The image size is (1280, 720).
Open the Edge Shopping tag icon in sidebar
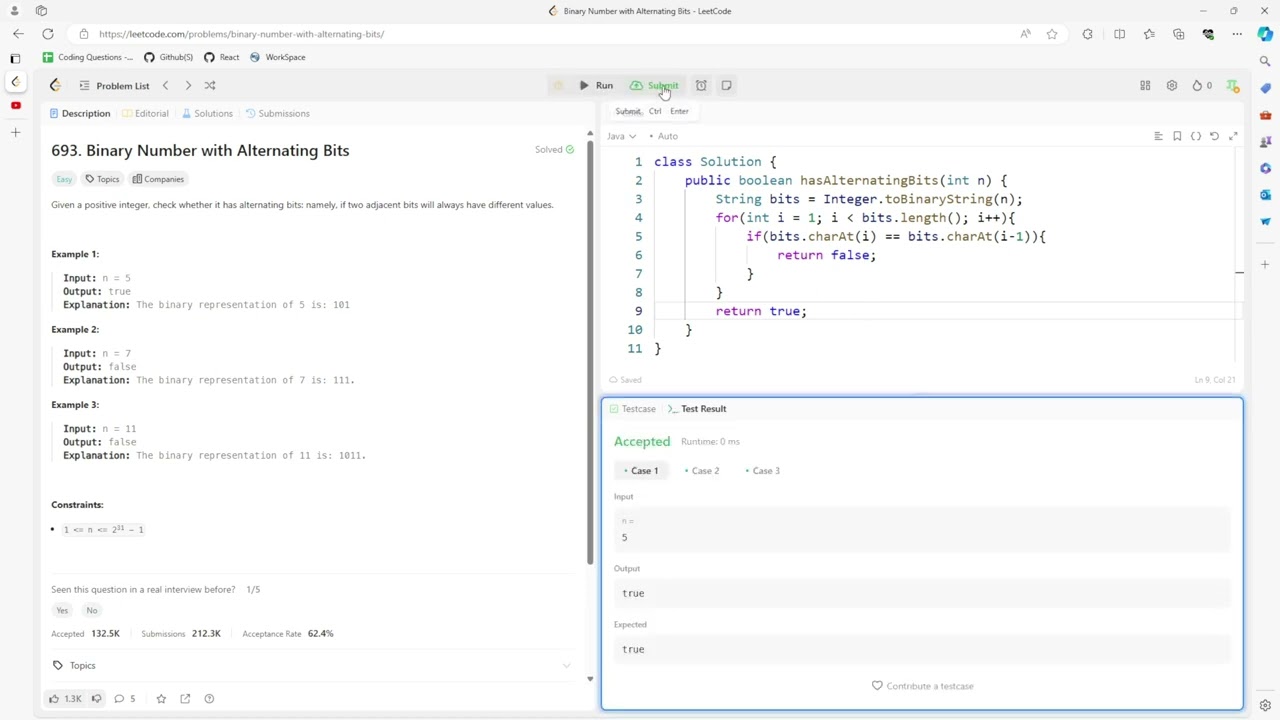click(x=1265, y=89)
